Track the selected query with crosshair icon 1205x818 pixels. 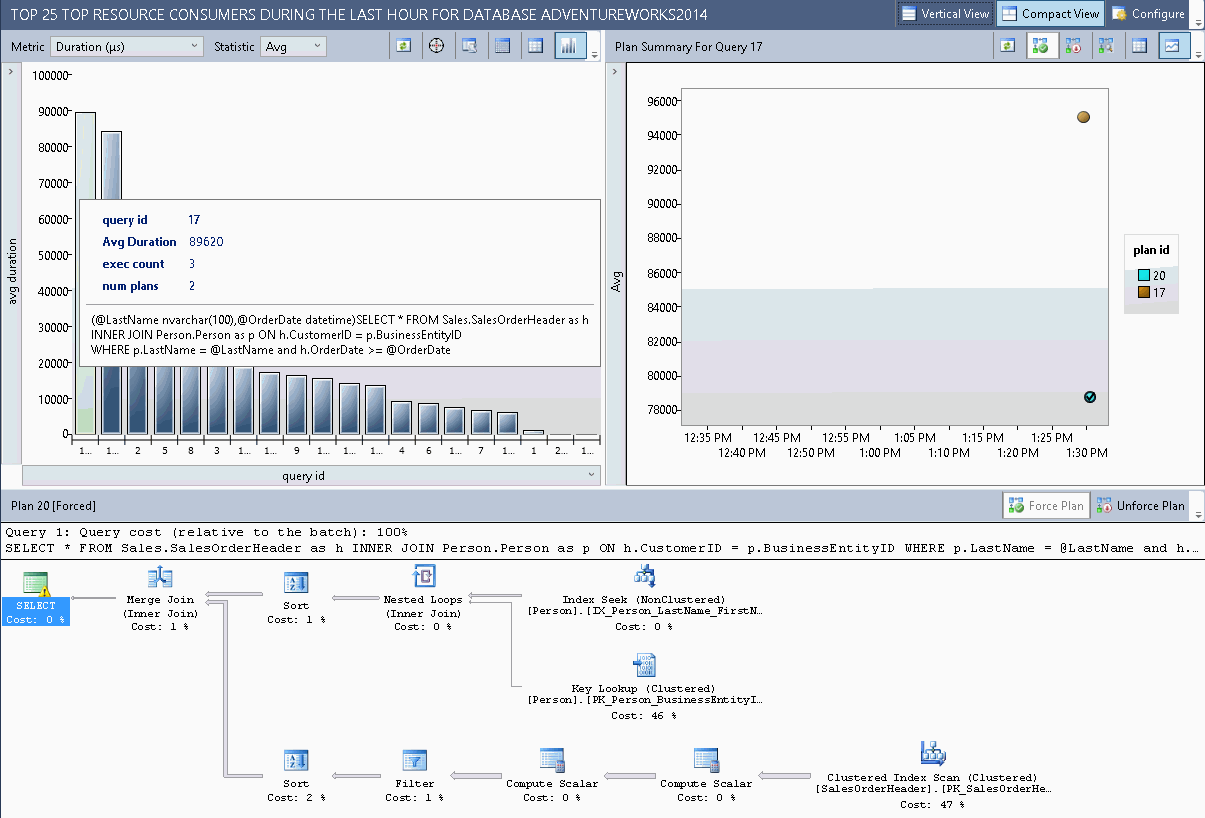pos(437,45)
